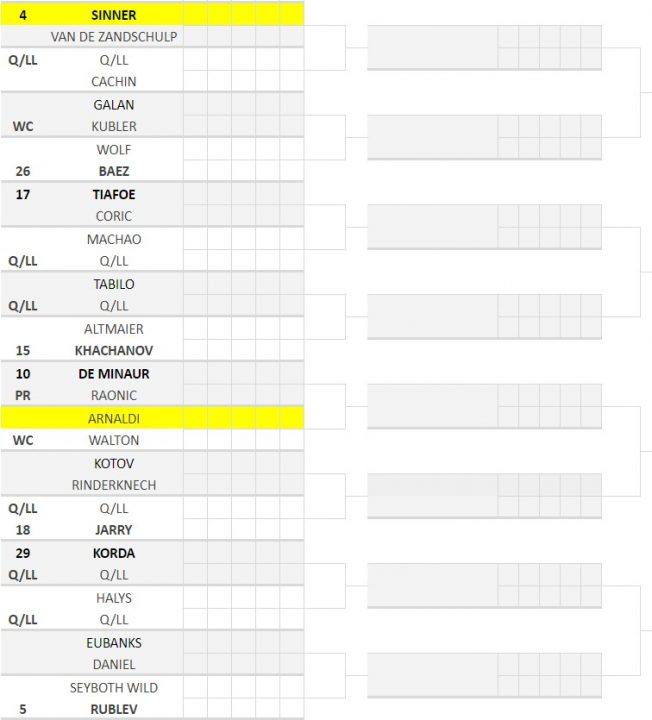Select the RINDERKNECH name cell

(113, 485)
